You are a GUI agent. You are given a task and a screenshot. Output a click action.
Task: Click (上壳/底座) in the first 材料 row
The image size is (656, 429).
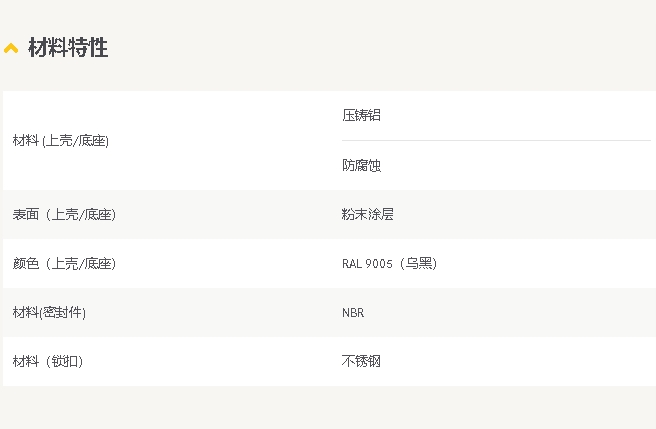click(75, 141)
